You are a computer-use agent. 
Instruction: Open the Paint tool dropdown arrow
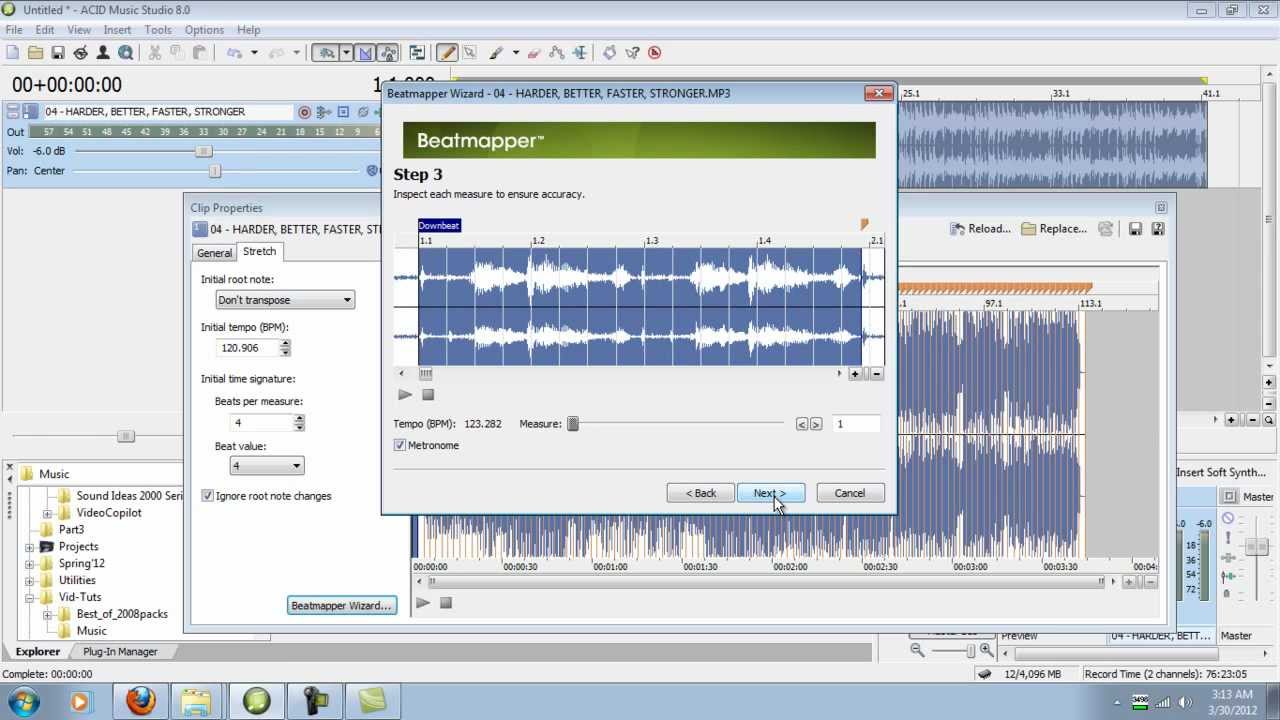point(516,53)
